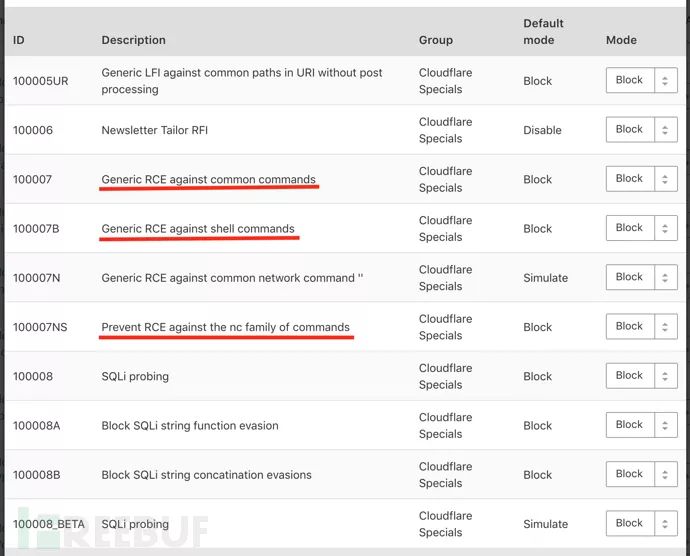
Task: Open Mode dropdown for Newsletter Tailor RFI
Action: point(641,129)
